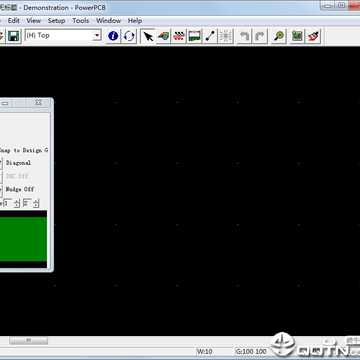Open the Design toolbox icon
Viewport: 360px width, 360px height.
163,36
